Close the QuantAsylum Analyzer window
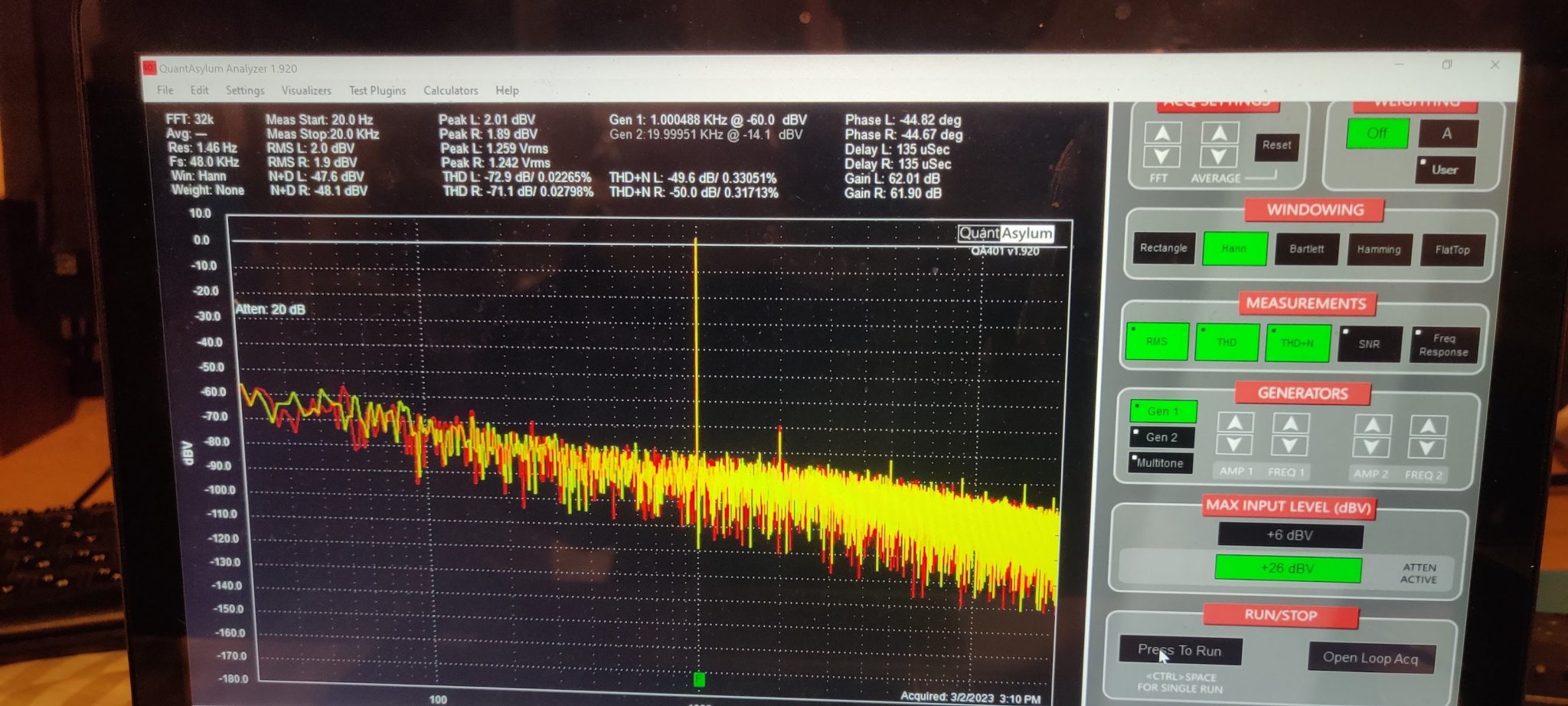Image resolution: width=1568 pixels, height=706 pixels. 1494,65
